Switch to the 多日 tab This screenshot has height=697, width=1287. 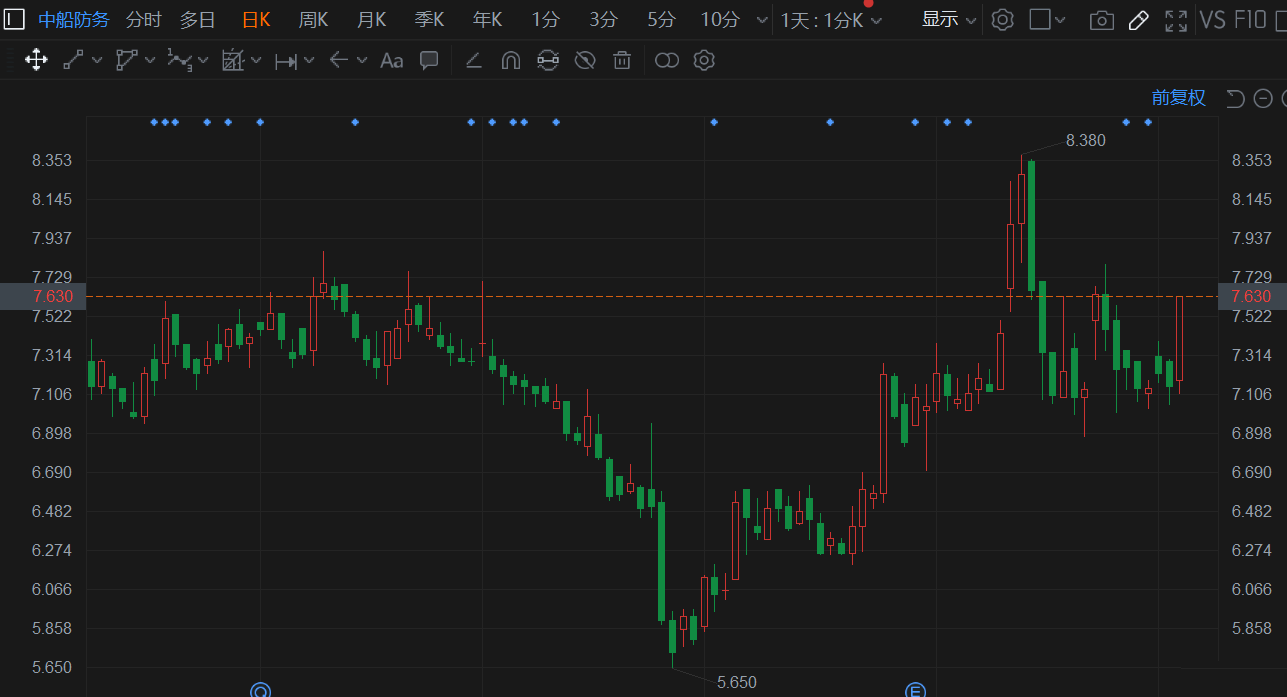(198, 19)
